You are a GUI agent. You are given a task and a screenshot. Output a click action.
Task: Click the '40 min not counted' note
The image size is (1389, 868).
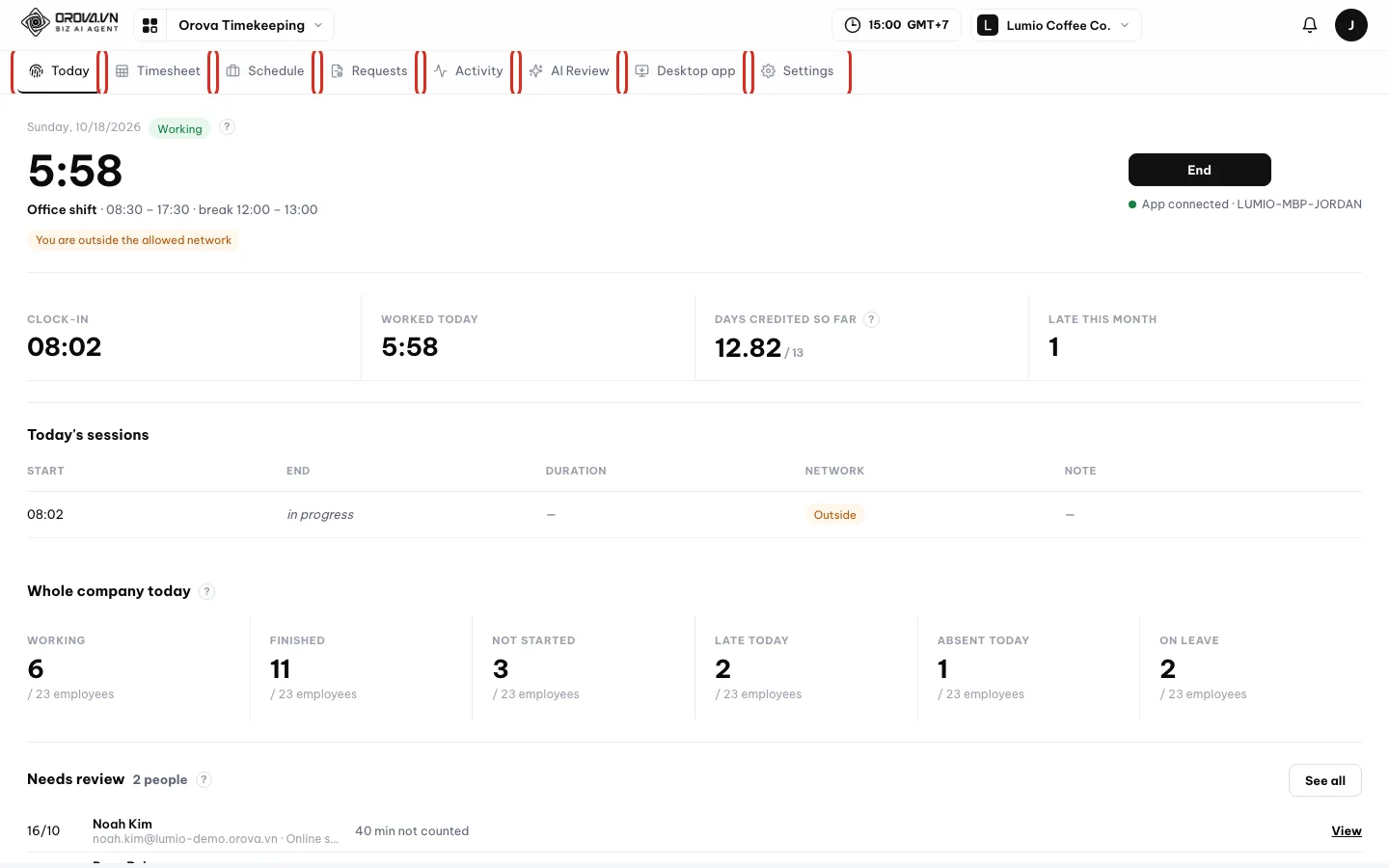point(412,831)
